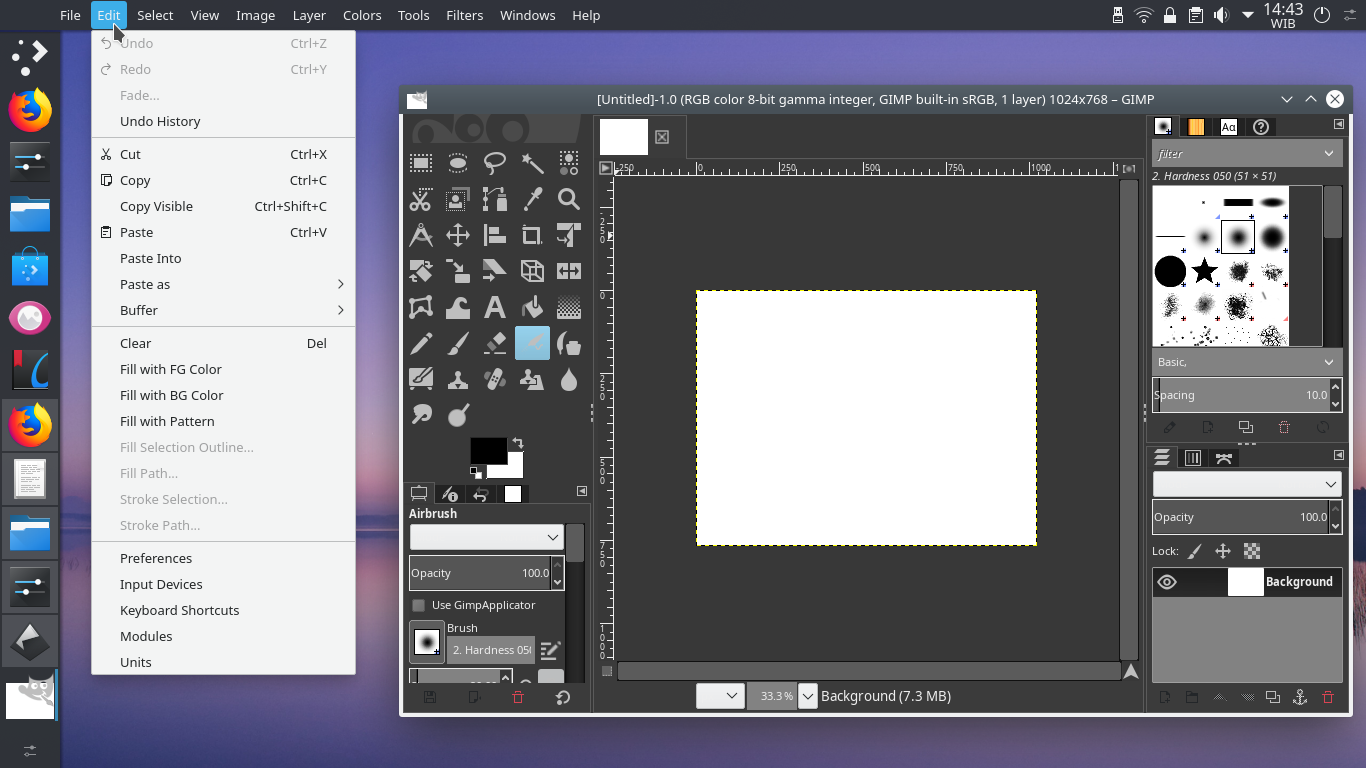Switch to the Channels tab
The height and width of the screenshot is (768, 1366).
click(x=1193, y=457)
